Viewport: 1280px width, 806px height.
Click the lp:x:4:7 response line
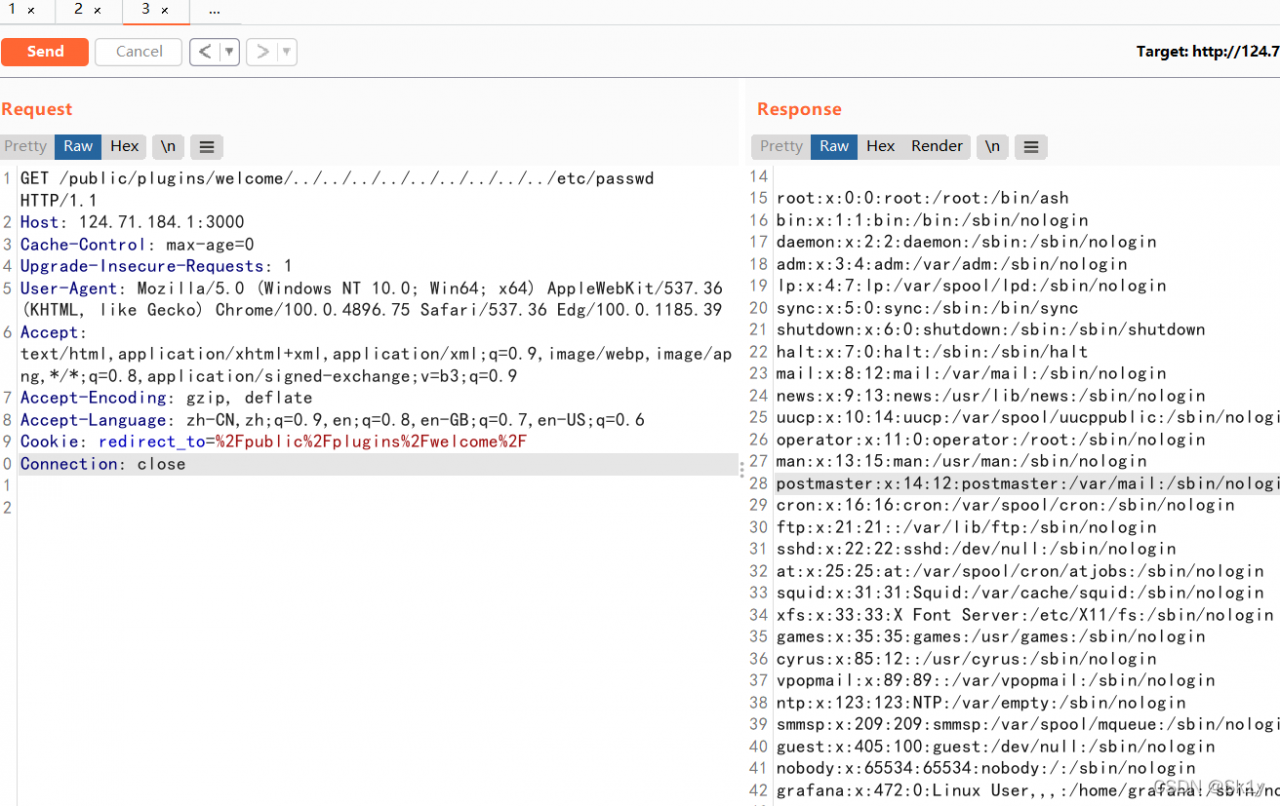tap(971, 286)
